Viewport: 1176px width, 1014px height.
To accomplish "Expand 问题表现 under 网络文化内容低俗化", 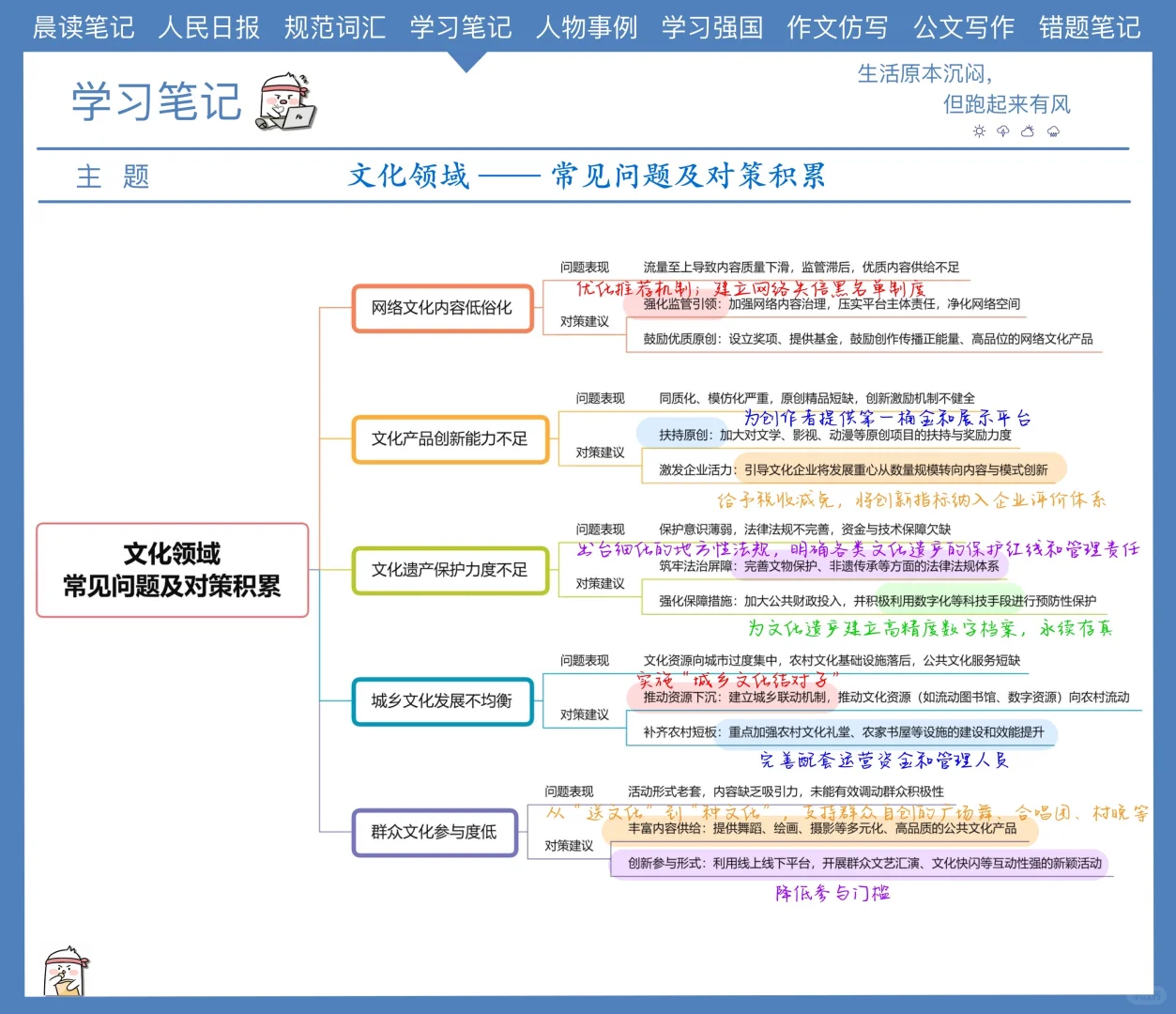I will pos(583,267).
